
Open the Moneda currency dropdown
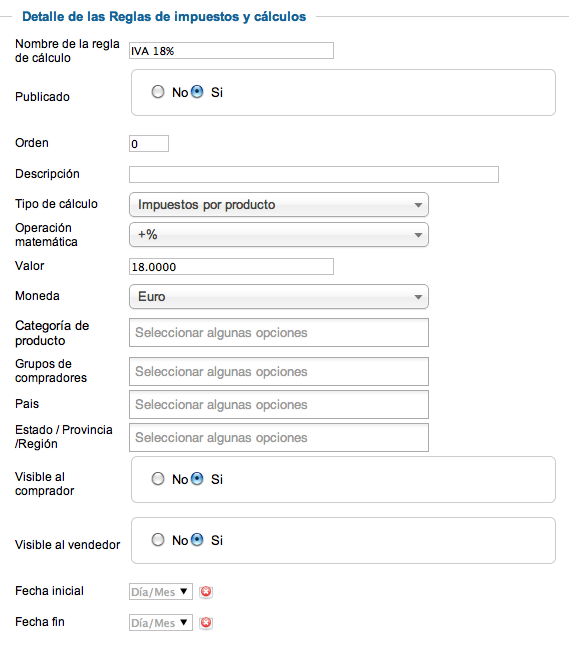[x=279, y=297]
